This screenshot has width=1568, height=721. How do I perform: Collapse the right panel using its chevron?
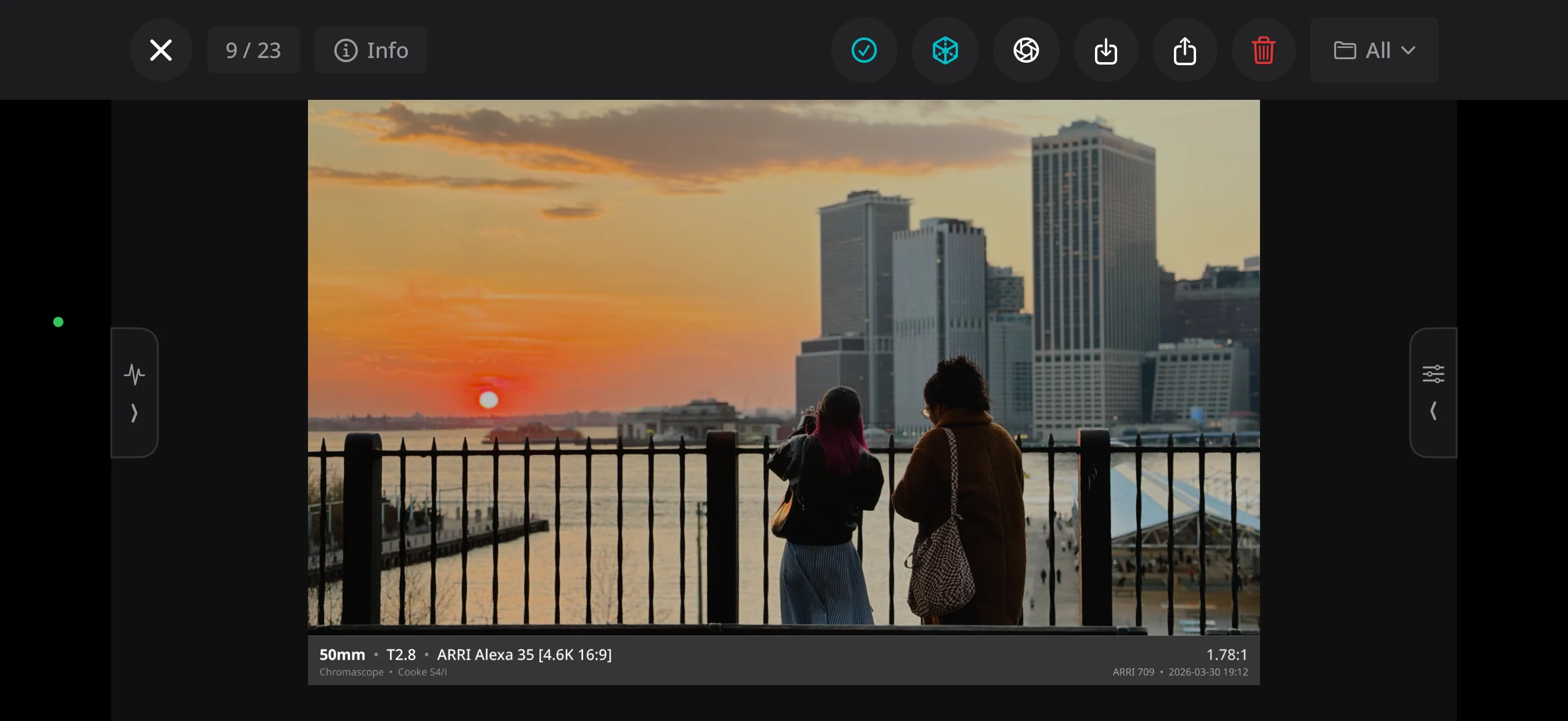1433,411
